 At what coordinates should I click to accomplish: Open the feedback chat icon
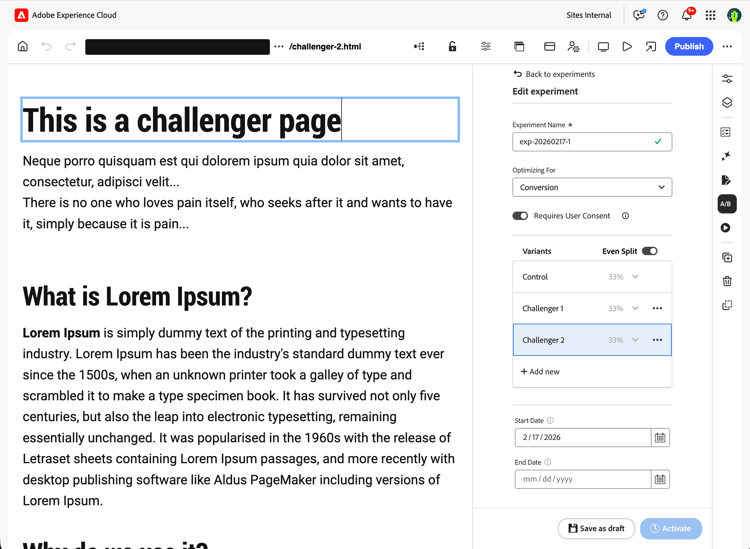pyautogui.click(x=639, y=15)
